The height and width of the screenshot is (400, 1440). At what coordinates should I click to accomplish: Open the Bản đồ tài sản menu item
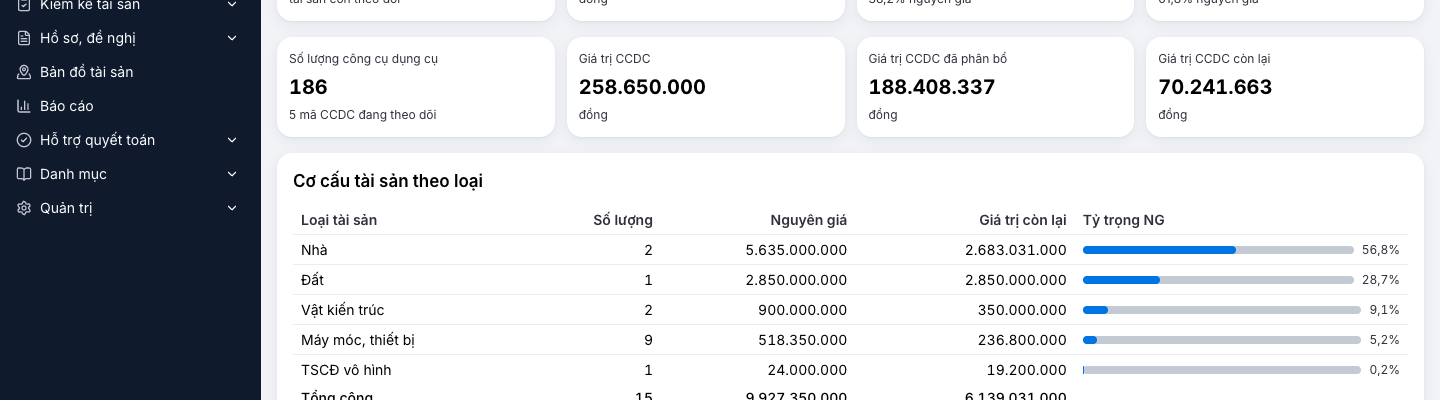click(x=130, y=72)
